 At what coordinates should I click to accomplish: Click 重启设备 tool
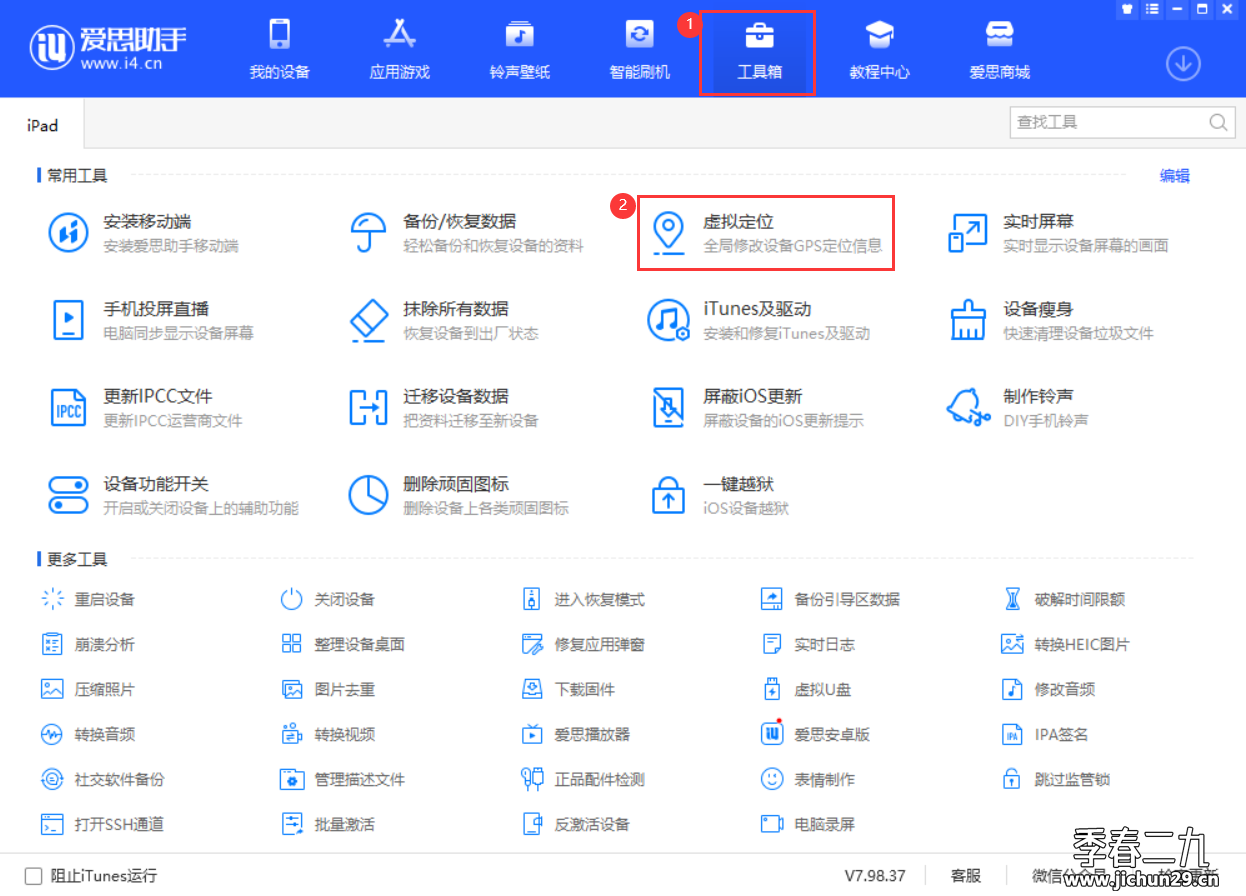coord(88,599)
